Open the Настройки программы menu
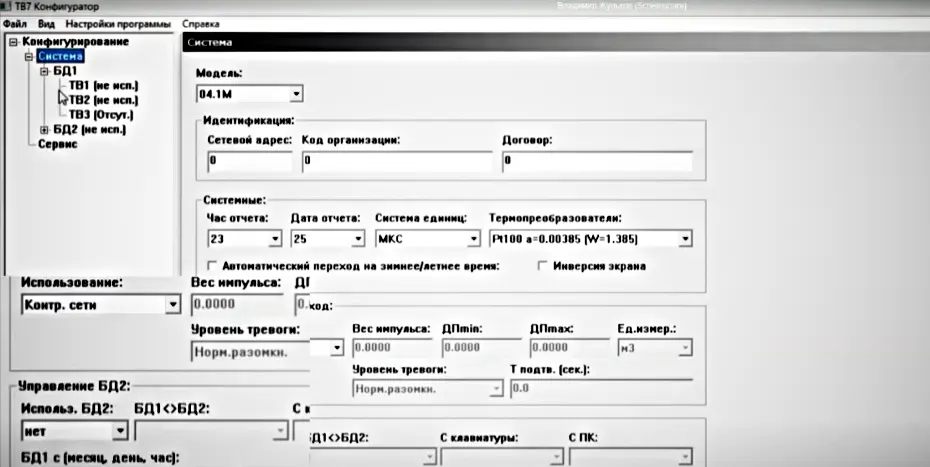The height and width of the screenshot is (467, 930). point(118,24)
